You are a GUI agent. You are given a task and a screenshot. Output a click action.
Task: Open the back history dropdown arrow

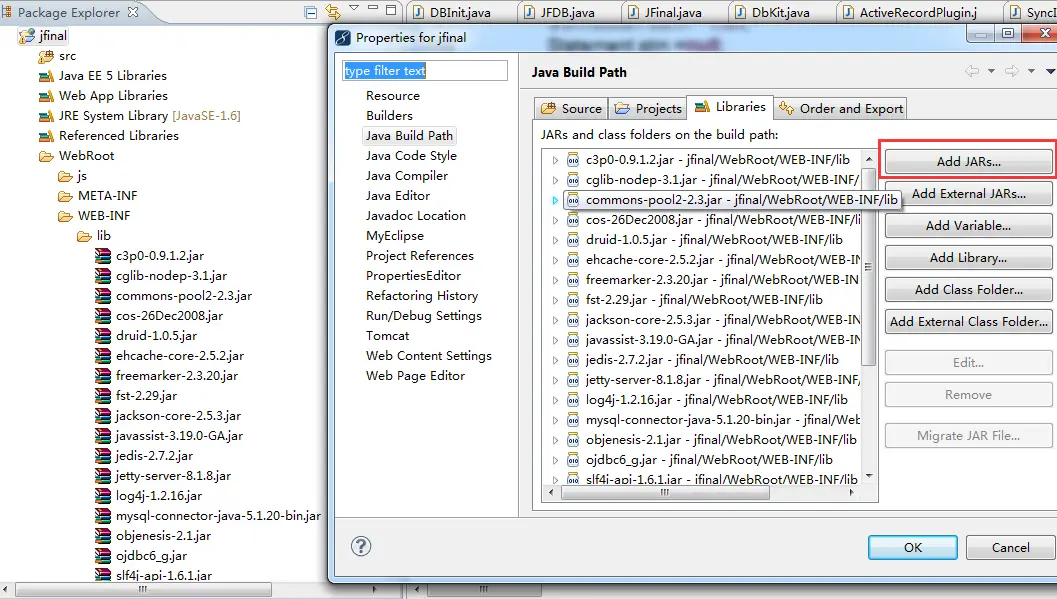[x=991, y=71]
